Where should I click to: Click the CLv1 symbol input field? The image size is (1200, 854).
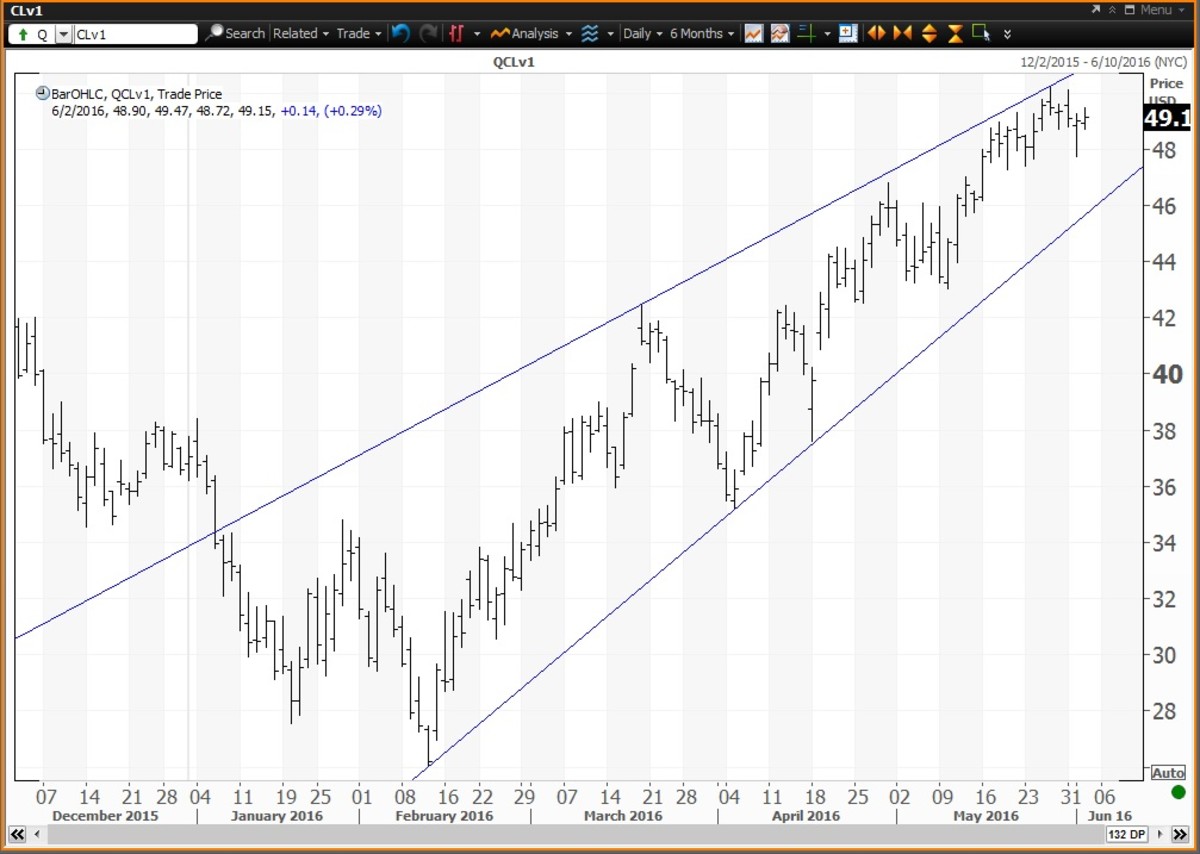tap(135, 33)
